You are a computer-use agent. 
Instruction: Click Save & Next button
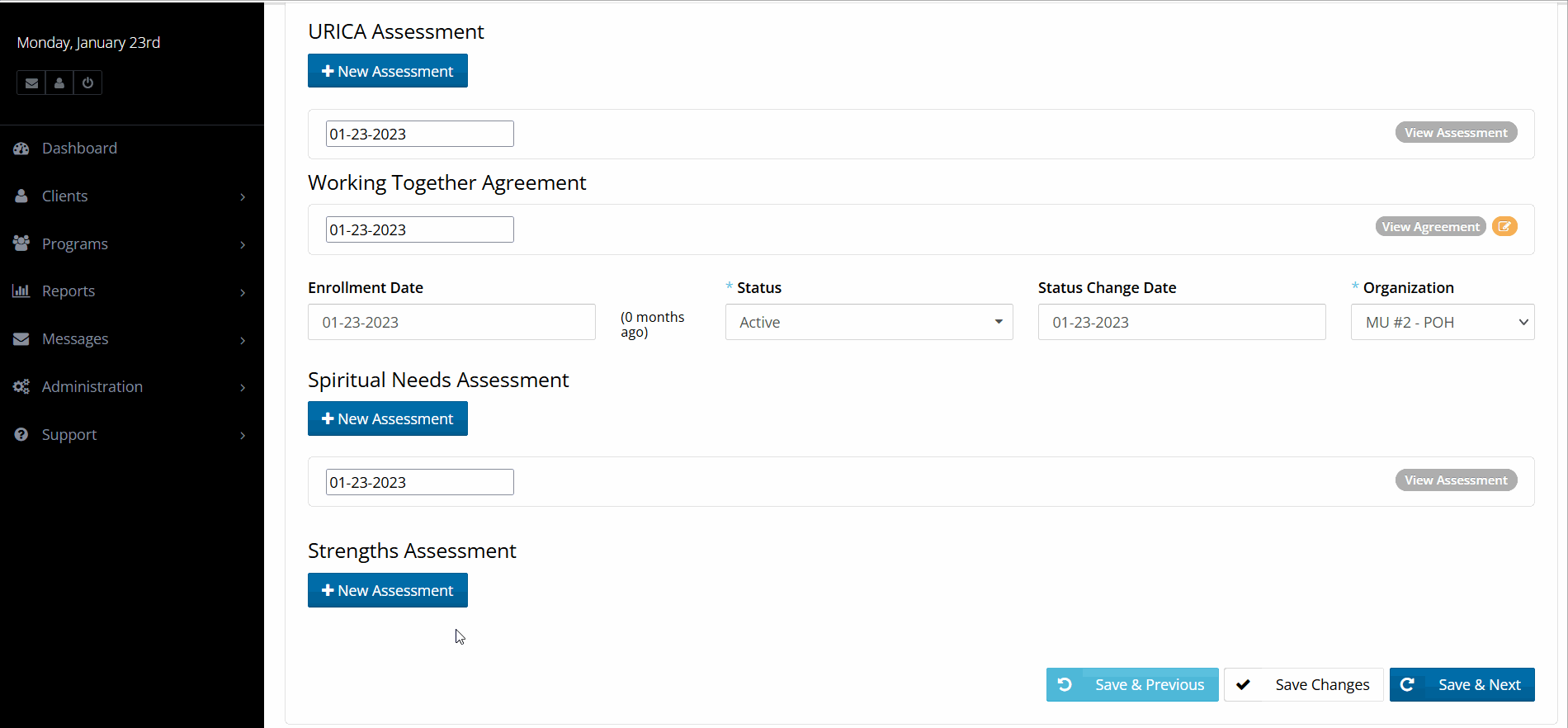click(x=1462, y=685)
